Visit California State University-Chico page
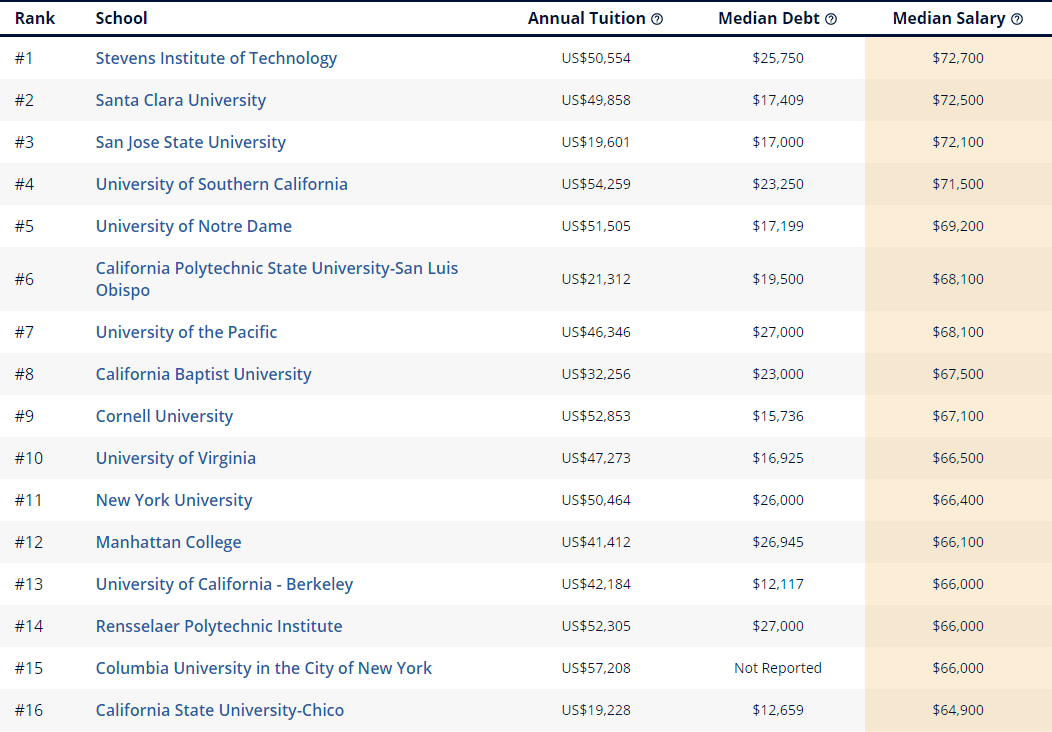 [220, 710]
